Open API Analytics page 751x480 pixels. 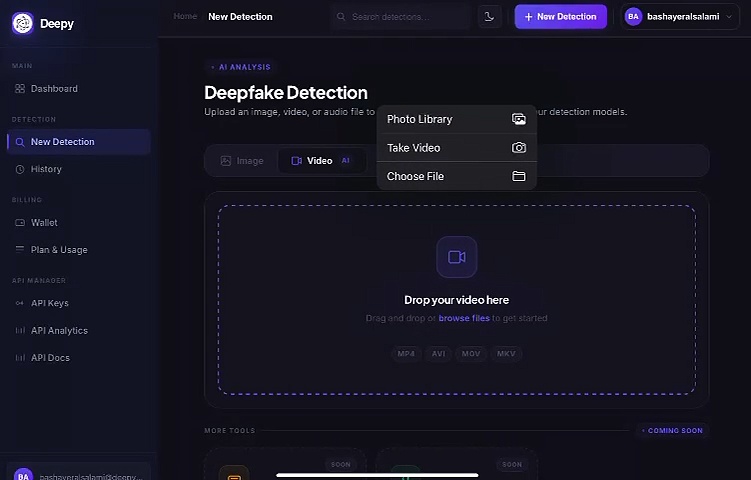(x=79, y=331)
